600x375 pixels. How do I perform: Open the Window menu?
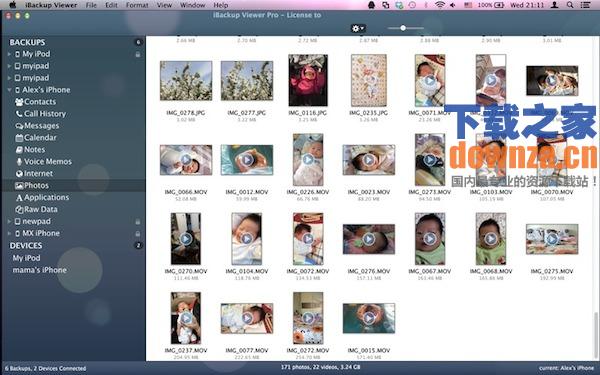tap(192, 5)
